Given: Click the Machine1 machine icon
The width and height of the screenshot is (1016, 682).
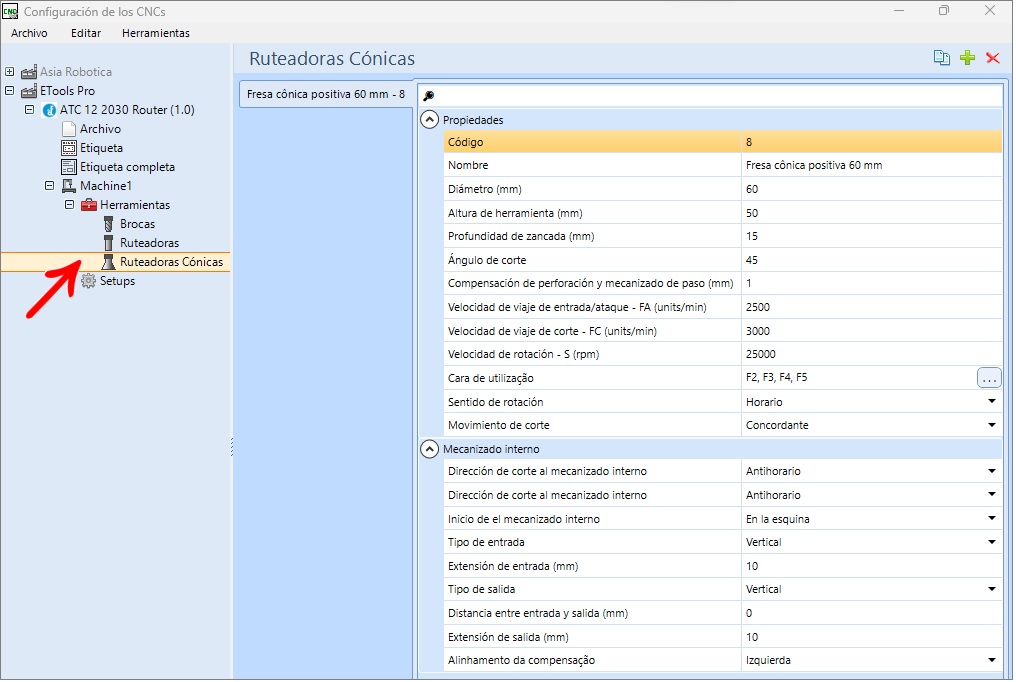Looking at the screenshot, I should (69, 186).
